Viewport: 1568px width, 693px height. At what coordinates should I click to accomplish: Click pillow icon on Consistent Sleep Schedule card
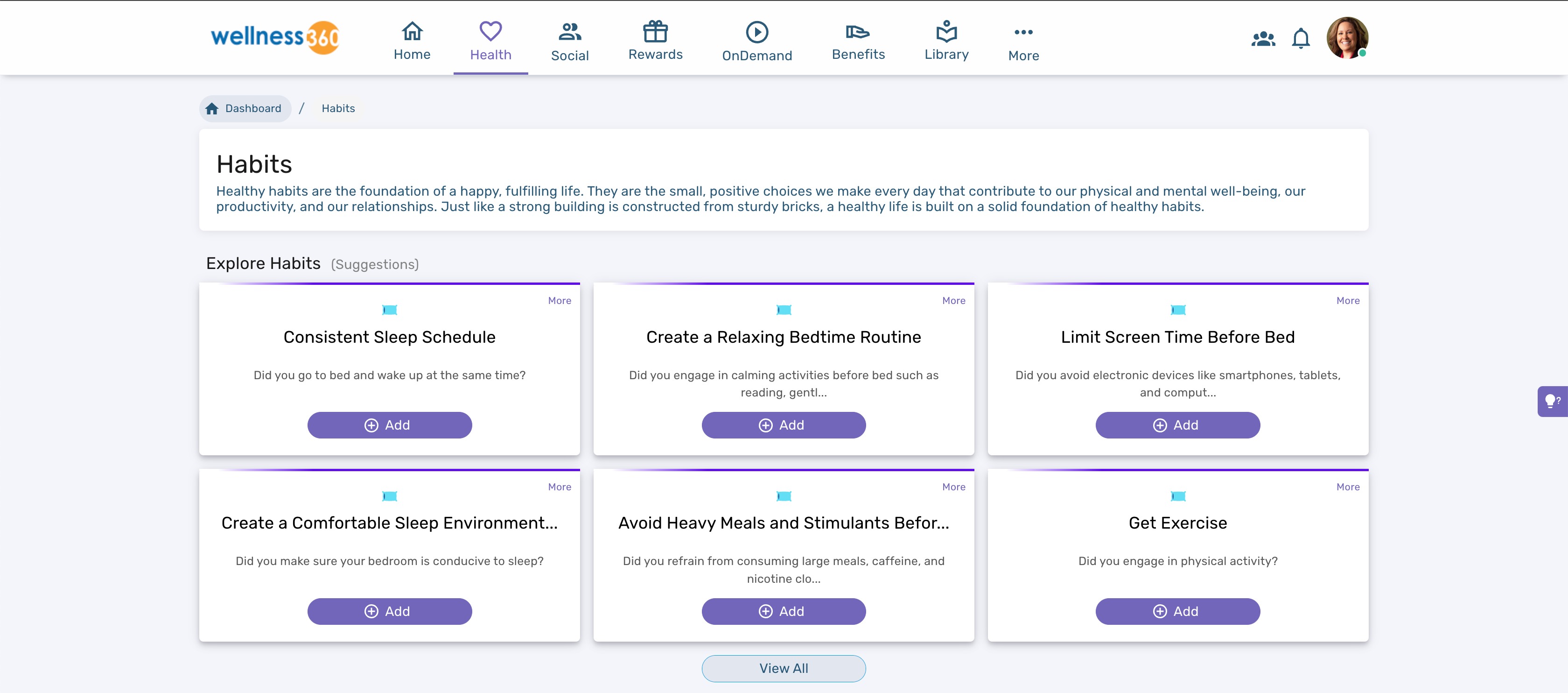(x=390, y=310)
